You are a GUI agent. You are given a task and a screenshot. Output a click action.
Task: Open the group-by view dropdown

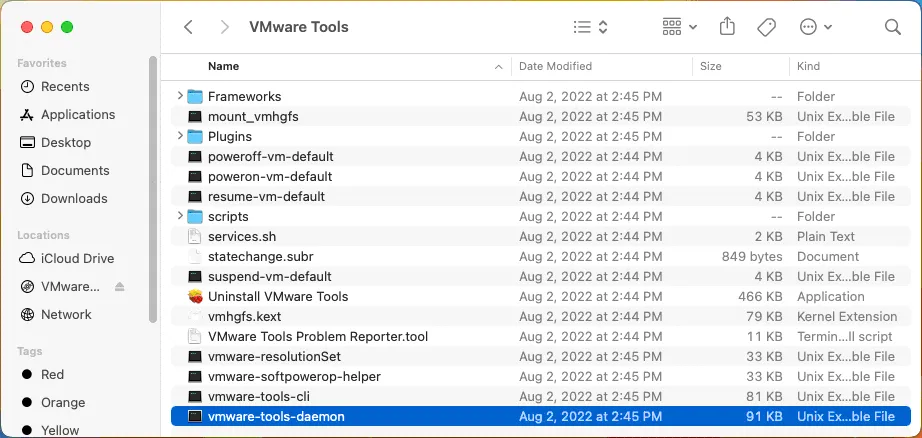click(679, 27)
